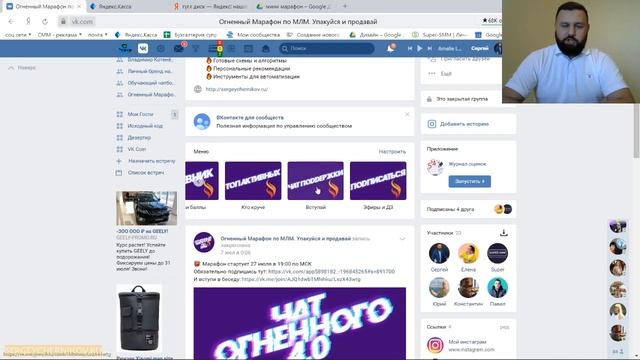
Task: Select the Огненный Марафон browser tab
Action: pyautogui.click(x=43, y=7)
